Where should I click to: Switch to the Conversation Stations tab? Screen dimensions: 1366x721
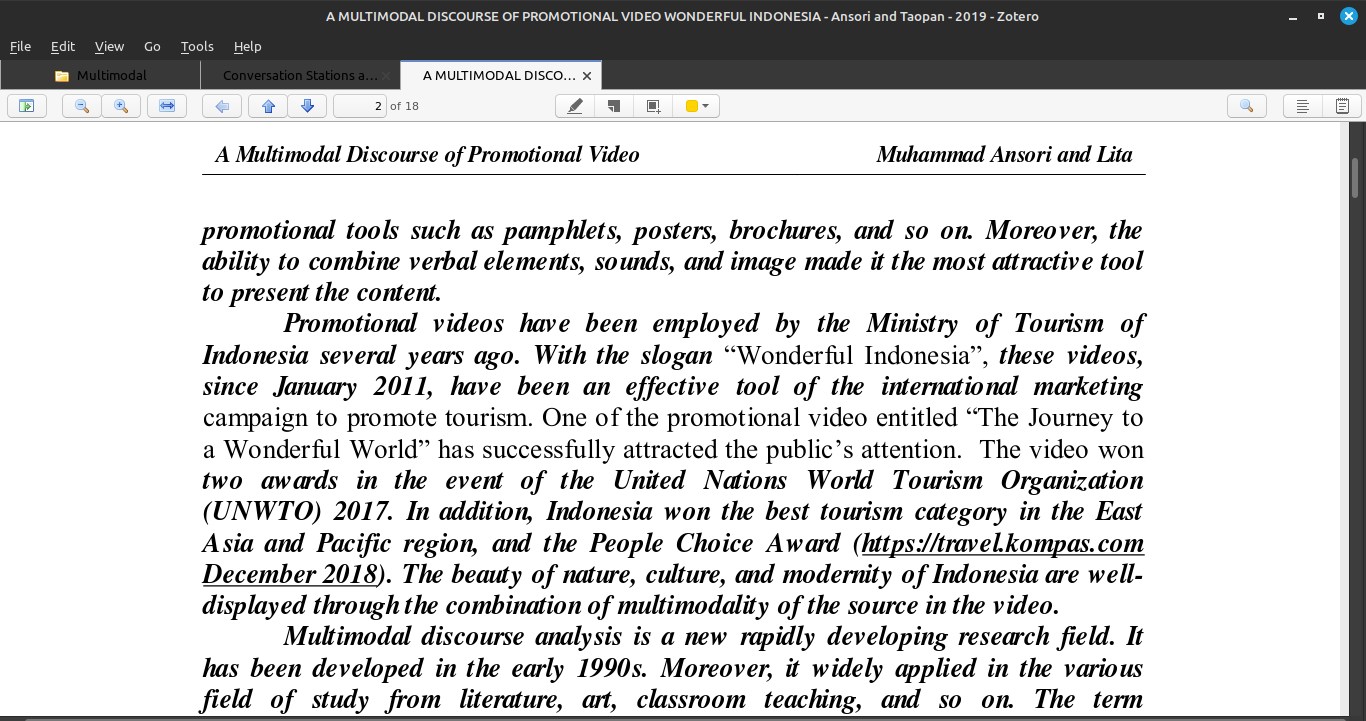(x=300, y=75)
